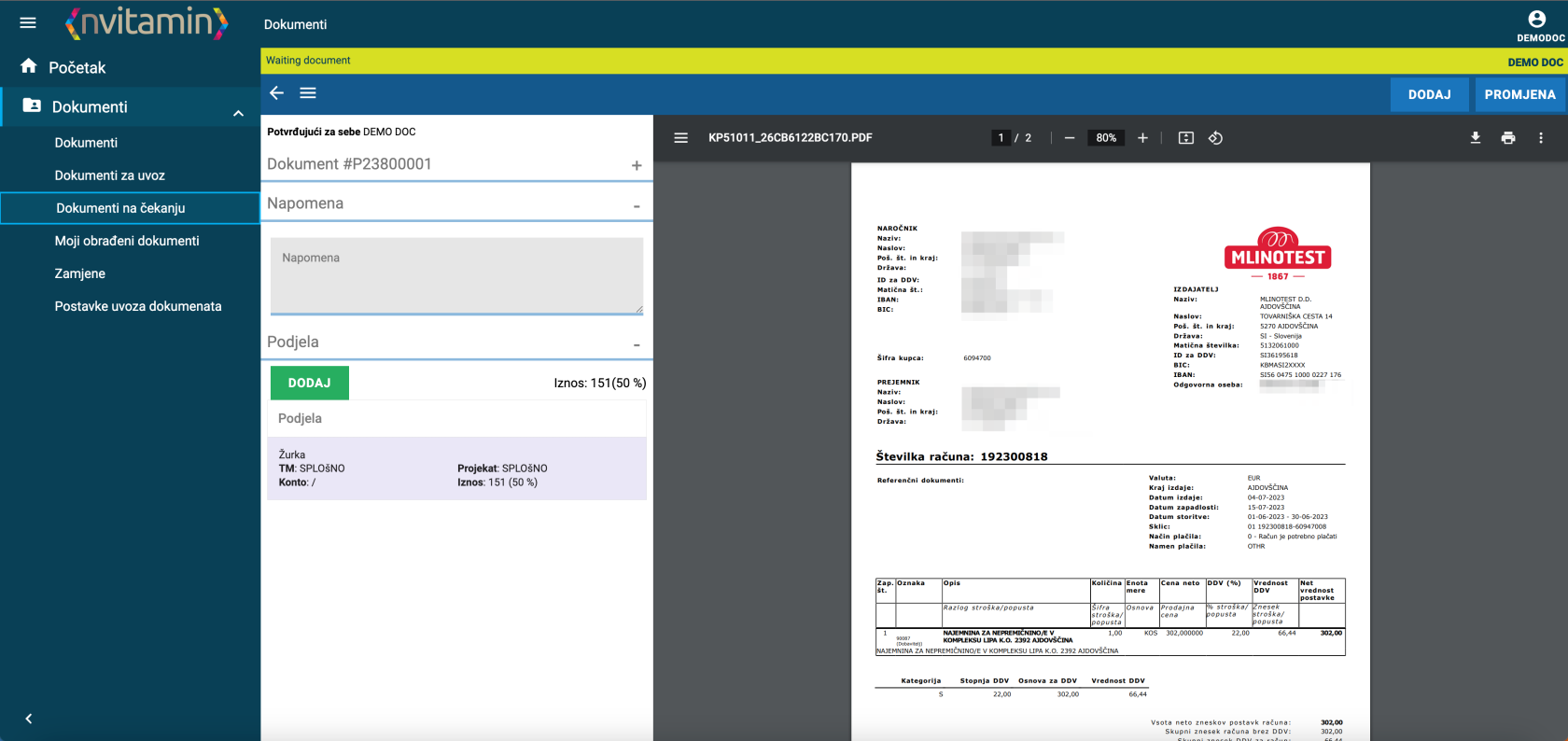Click the green DODAJ button
Image resolution: width=1568 pixels, height=741 pixels.
click(x=309, y=383)
